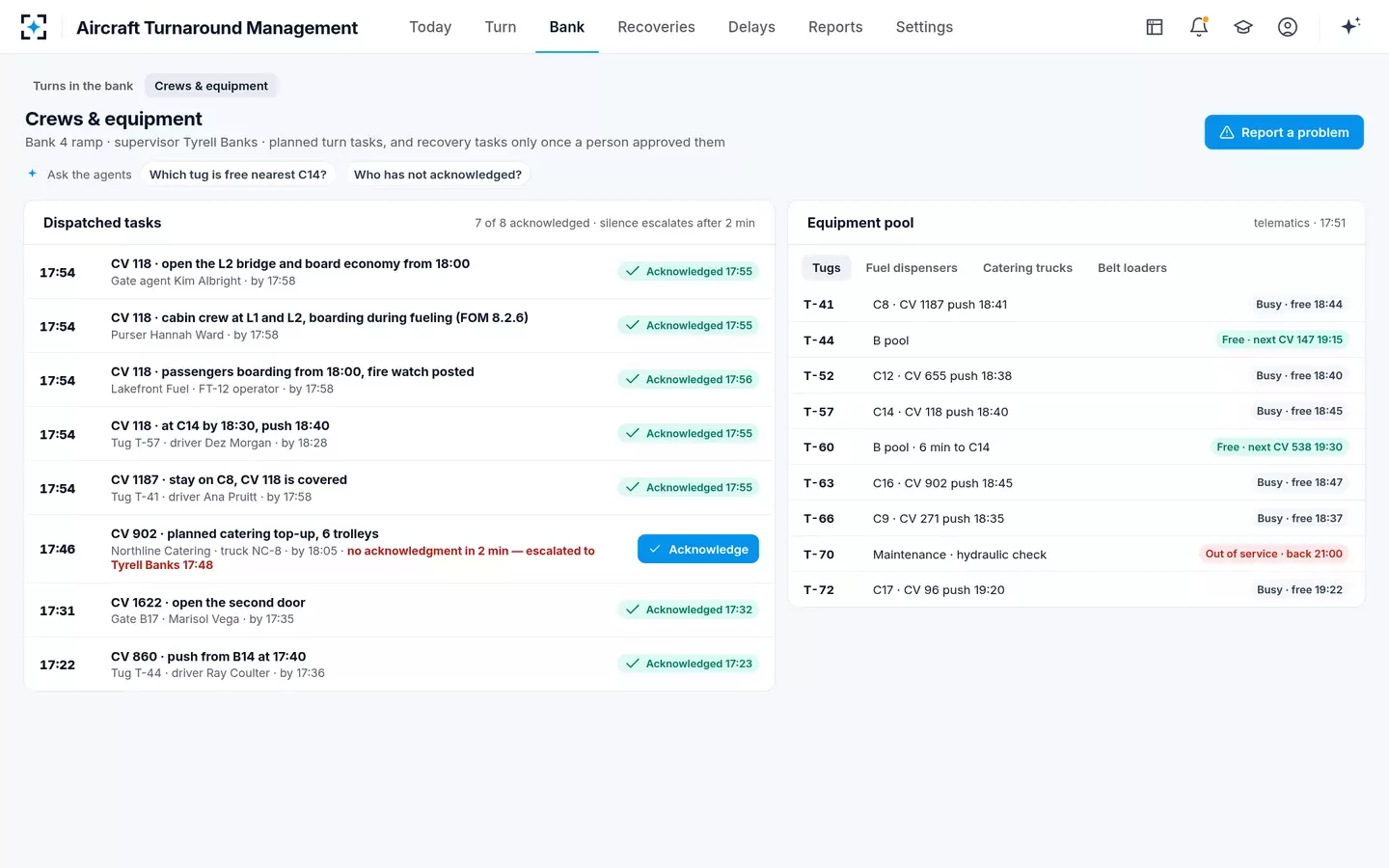Select the Crews & equipment subtab
The height and width of the screenshot is (868, 1389).
(x=211, y=86)
